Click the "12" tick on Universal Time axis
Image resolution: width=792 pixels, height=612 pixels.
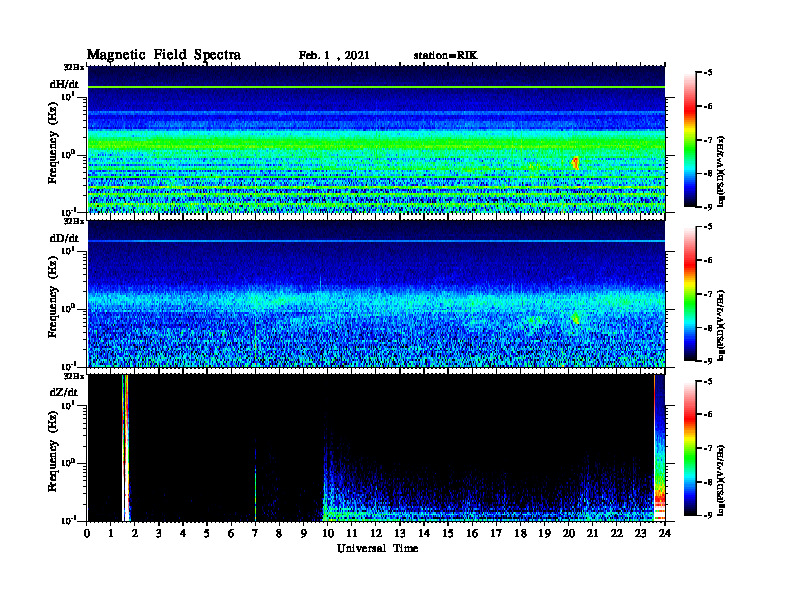coord(375,533)
